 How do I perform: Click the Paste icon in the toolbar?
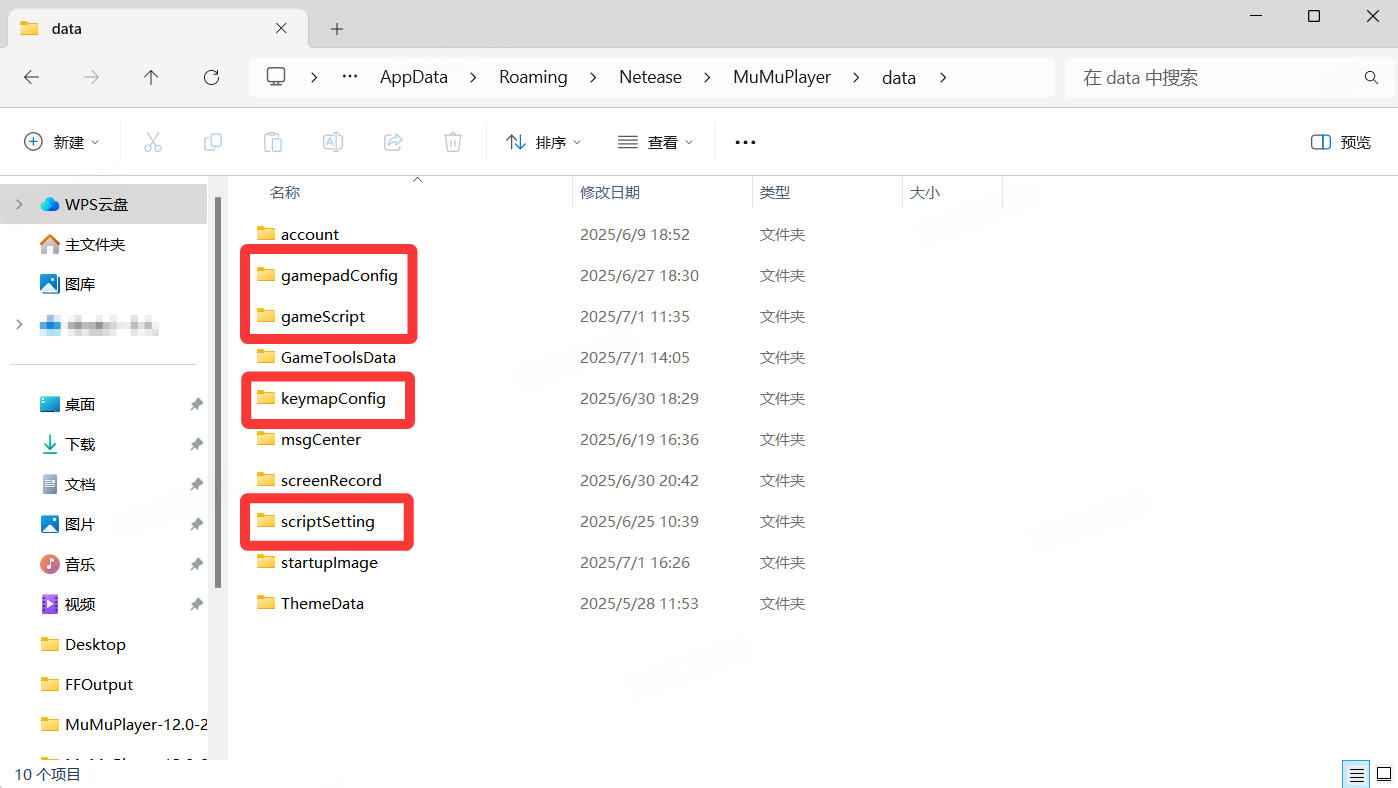[272, 141]
